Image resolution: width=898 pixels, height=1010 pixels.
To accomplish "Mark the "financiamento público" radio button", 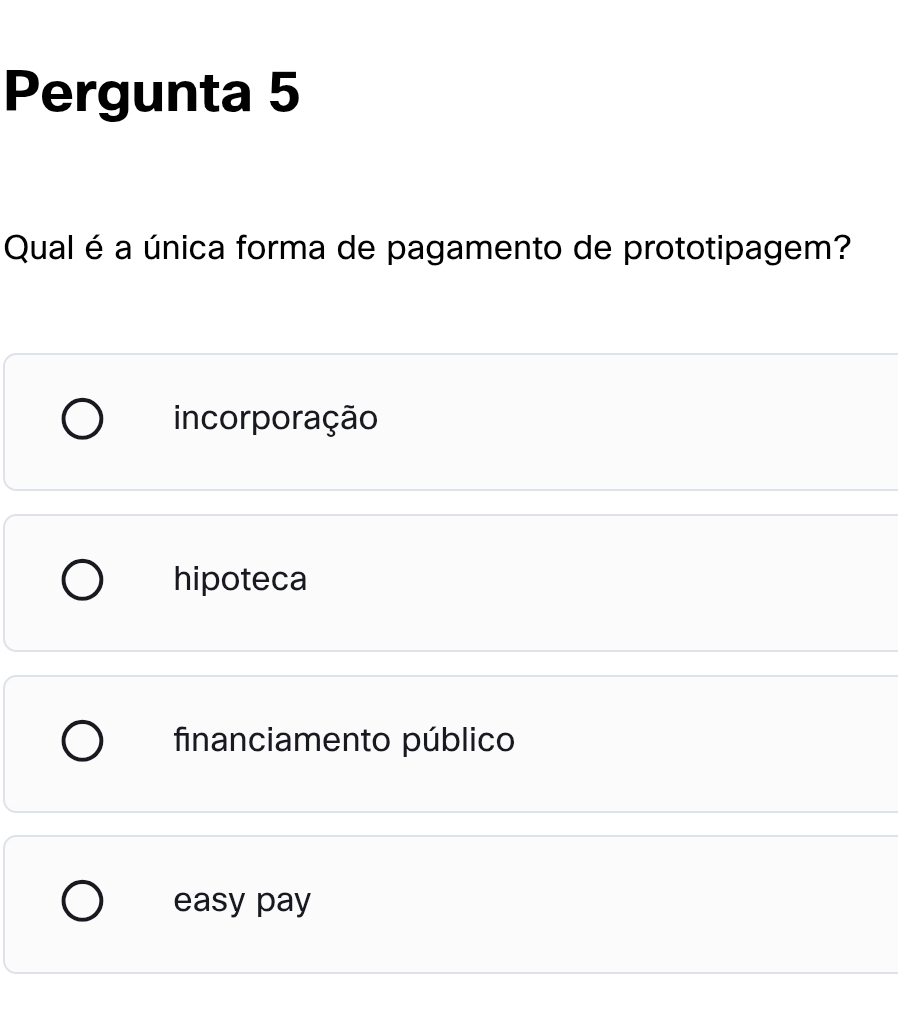I will [x=82, y=743].
